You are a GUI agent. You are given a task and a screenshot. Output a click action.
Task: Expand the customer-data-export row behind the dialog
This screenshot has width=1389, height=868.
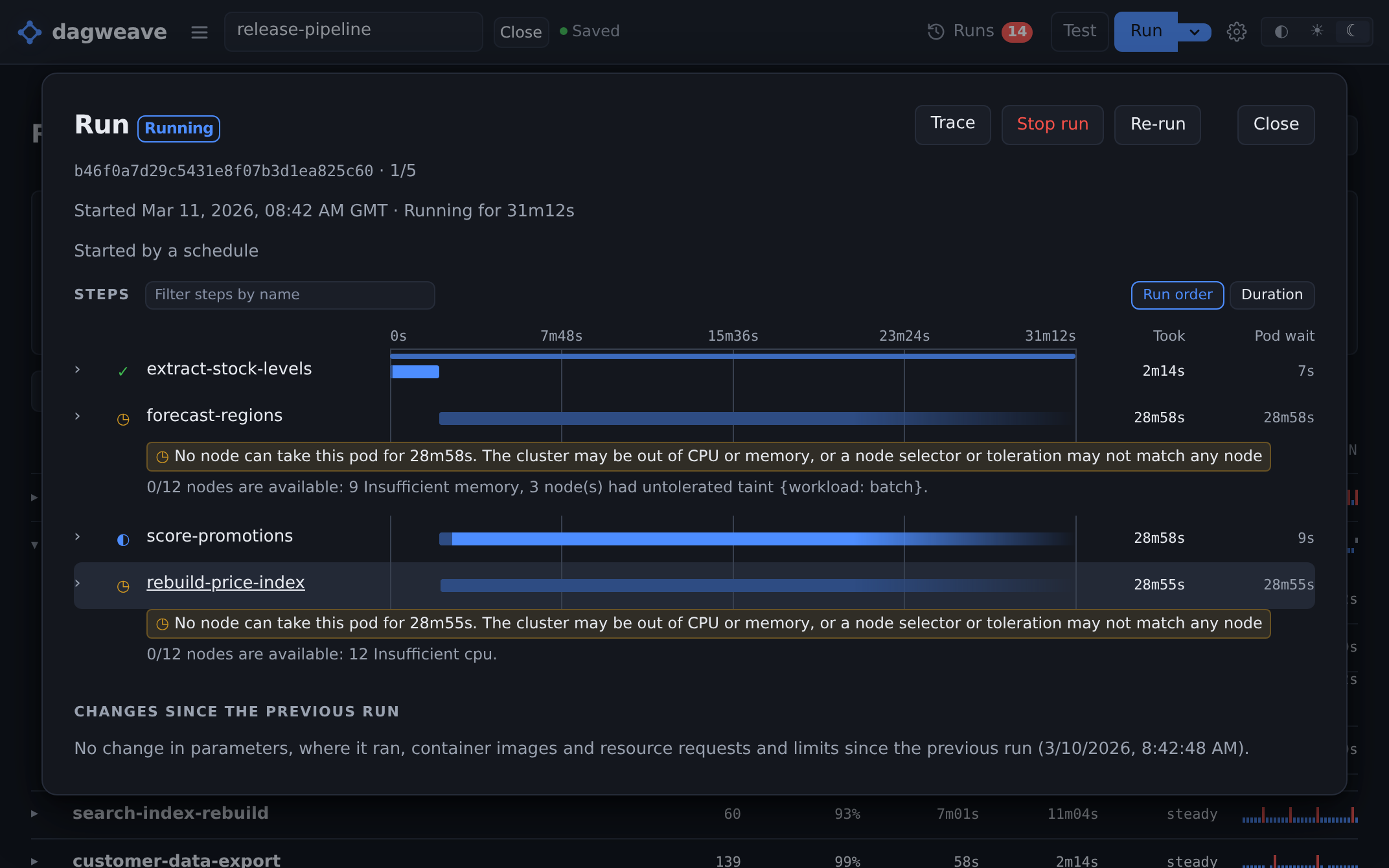click(34, 862)
